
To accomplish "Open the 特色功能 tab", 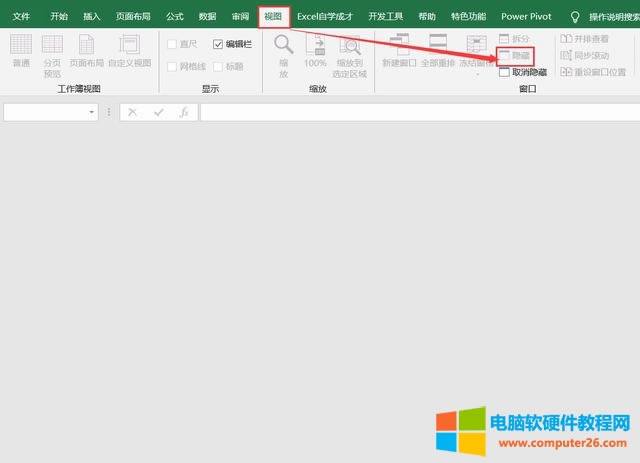I will [x=469, y=17].
